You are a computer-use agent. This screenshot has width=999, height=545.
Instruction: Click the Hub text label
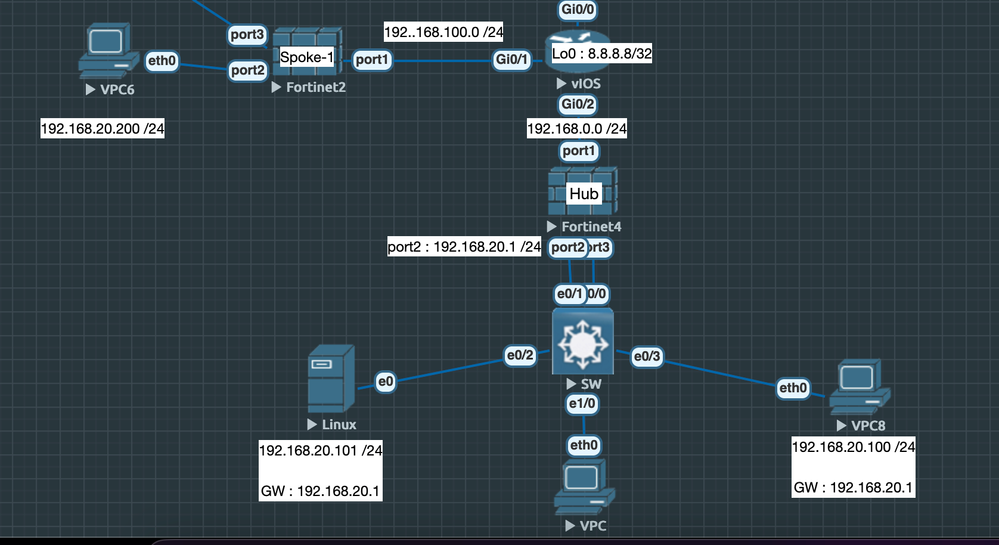pos(584,194)
